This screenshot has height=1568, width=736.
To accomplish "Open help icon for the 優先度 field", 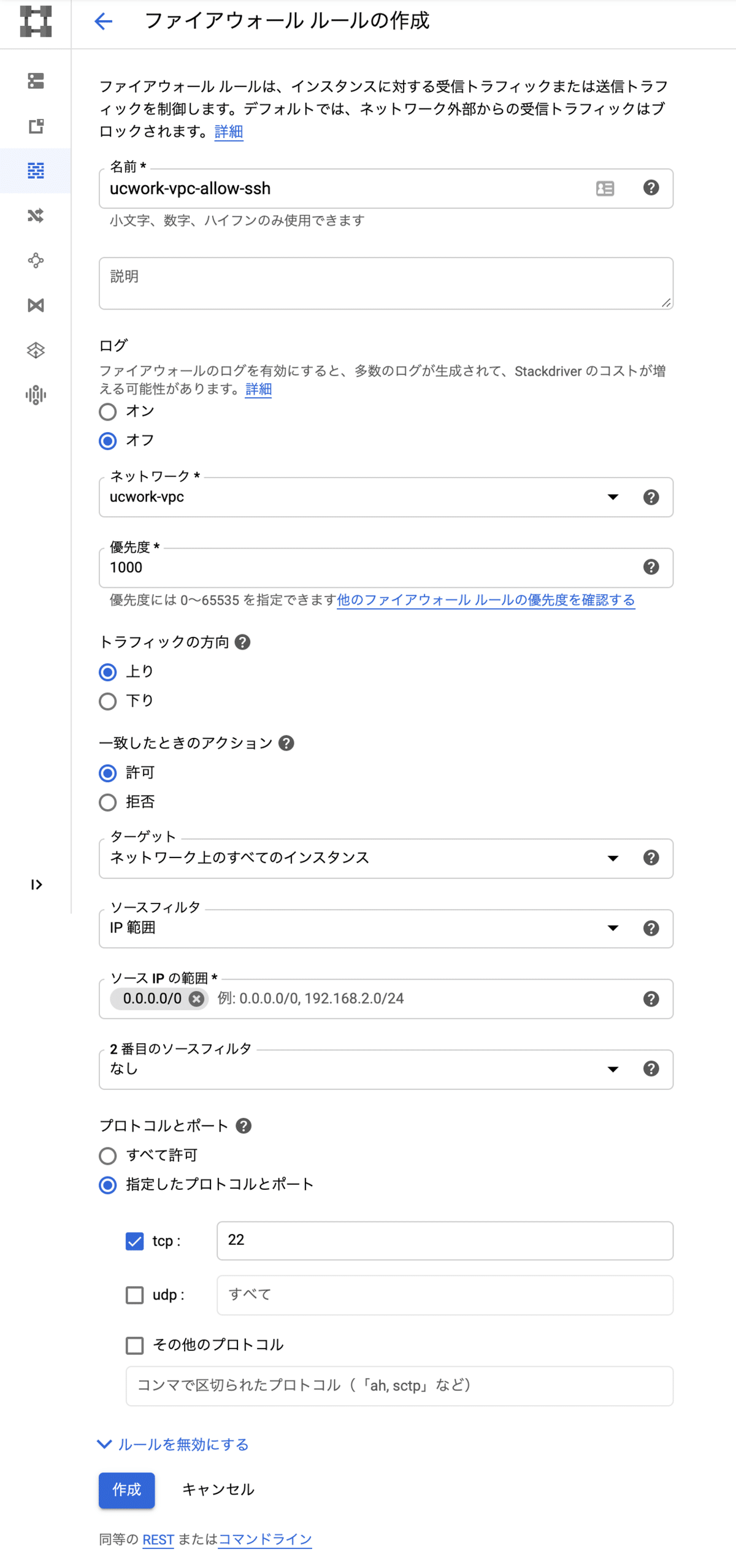I will [x=651, y=567].
